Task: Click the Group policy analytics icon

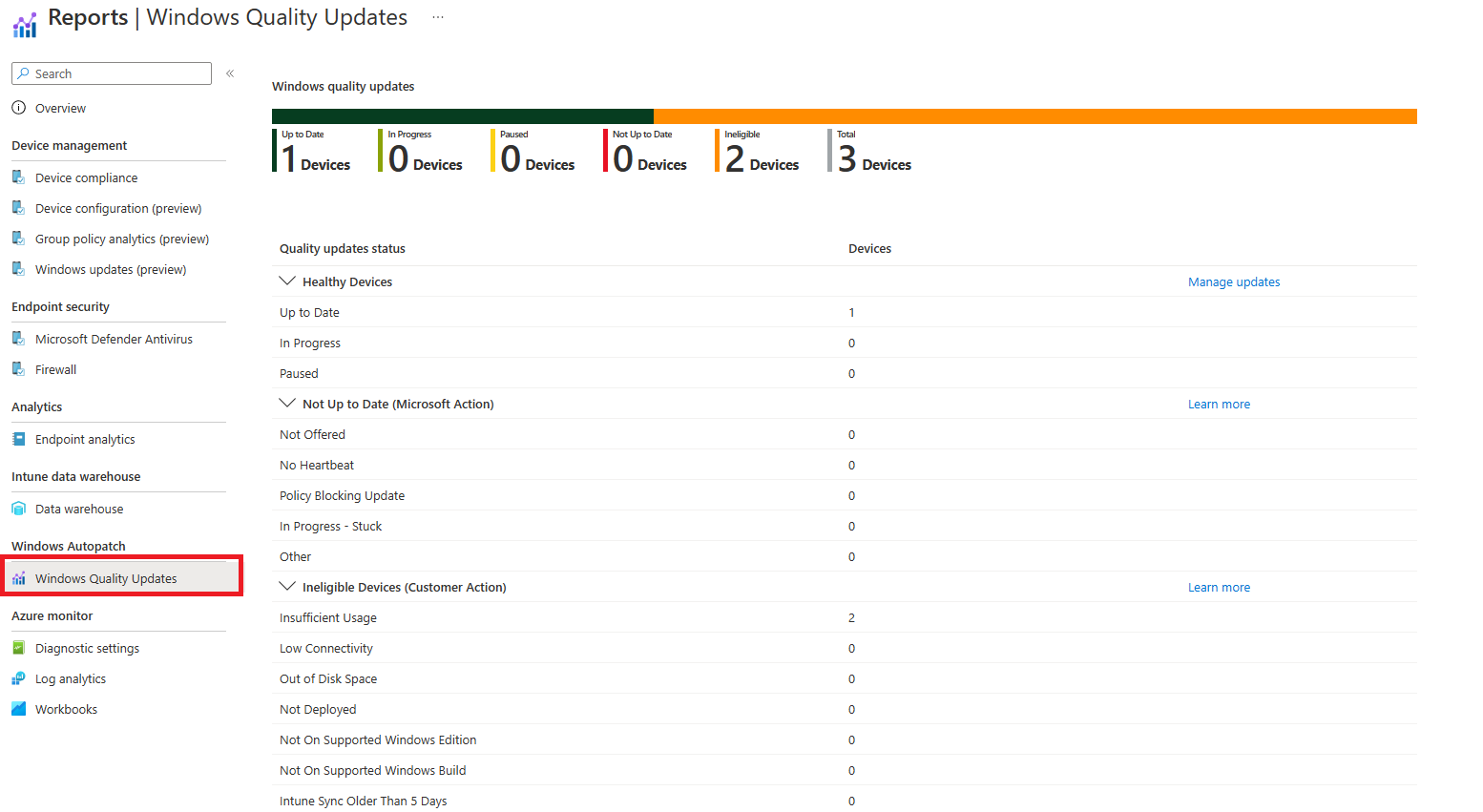Action: [19, 239]
